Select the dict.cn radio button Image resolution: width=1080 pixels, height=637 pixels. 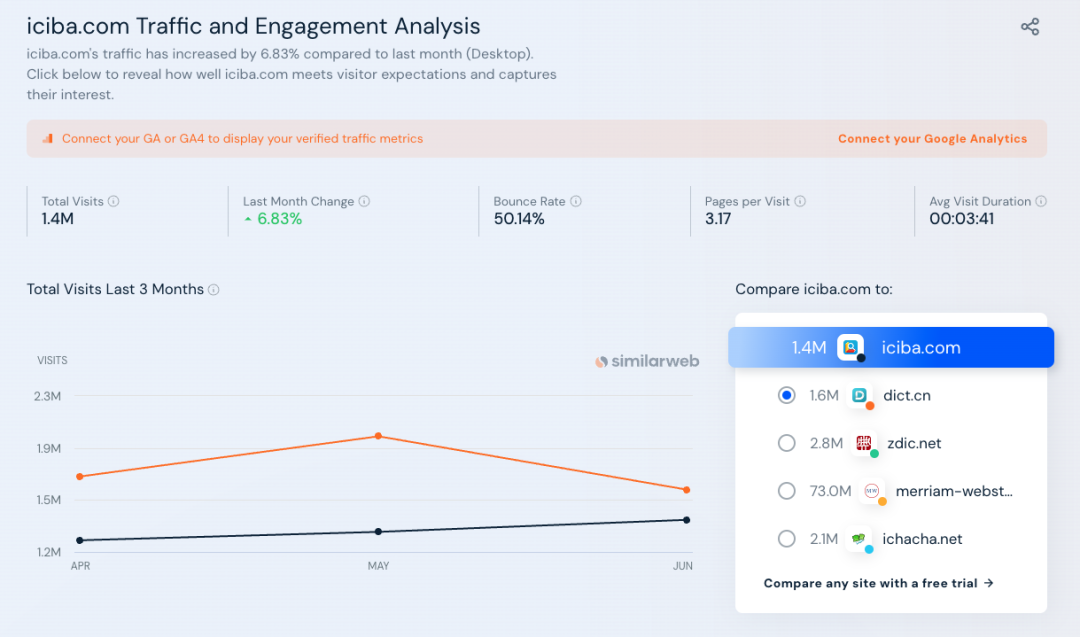coord(787,395)
